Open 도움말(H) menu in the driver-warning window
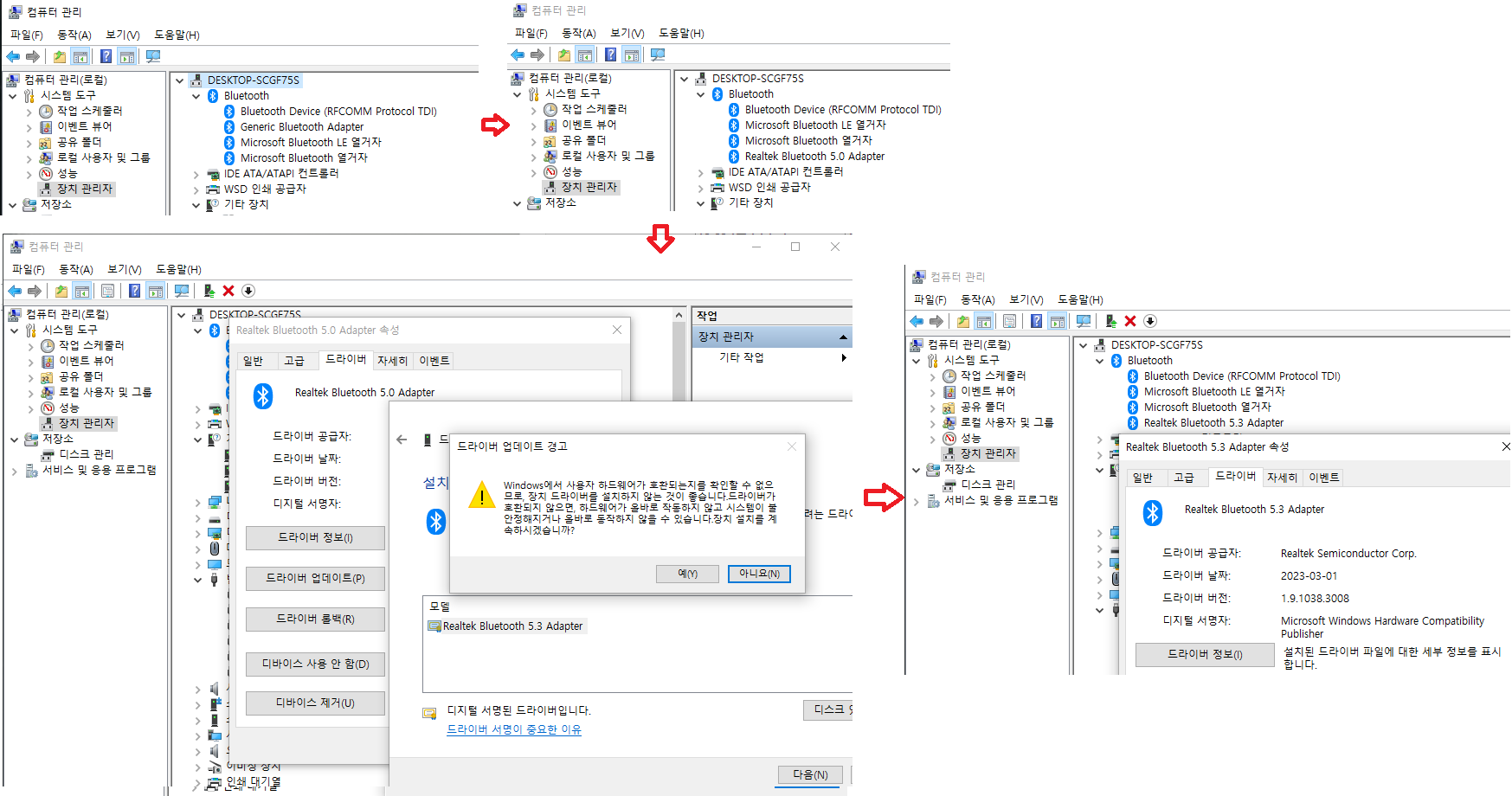This screenshot has width=1512, height=796. 178,269
